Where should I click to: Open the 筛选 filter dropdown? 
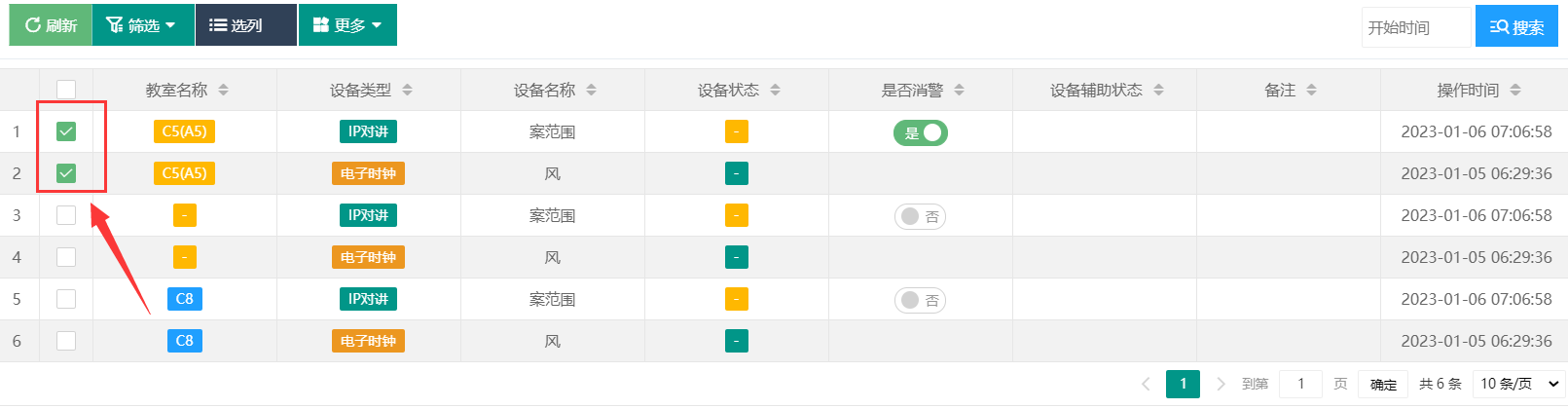point(142,25)
